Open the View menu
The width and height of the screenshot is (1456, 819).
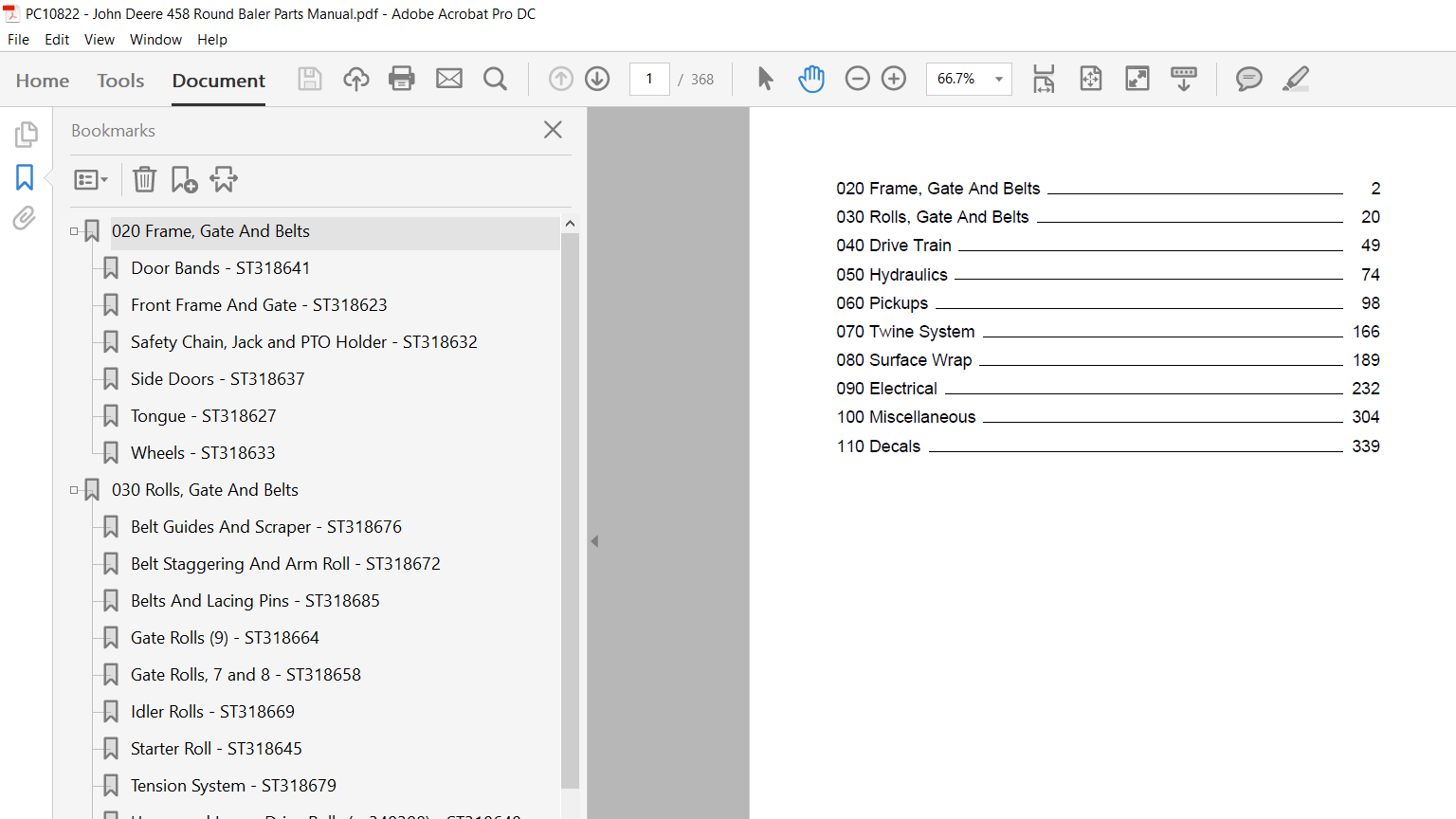(x=100, y=40)
